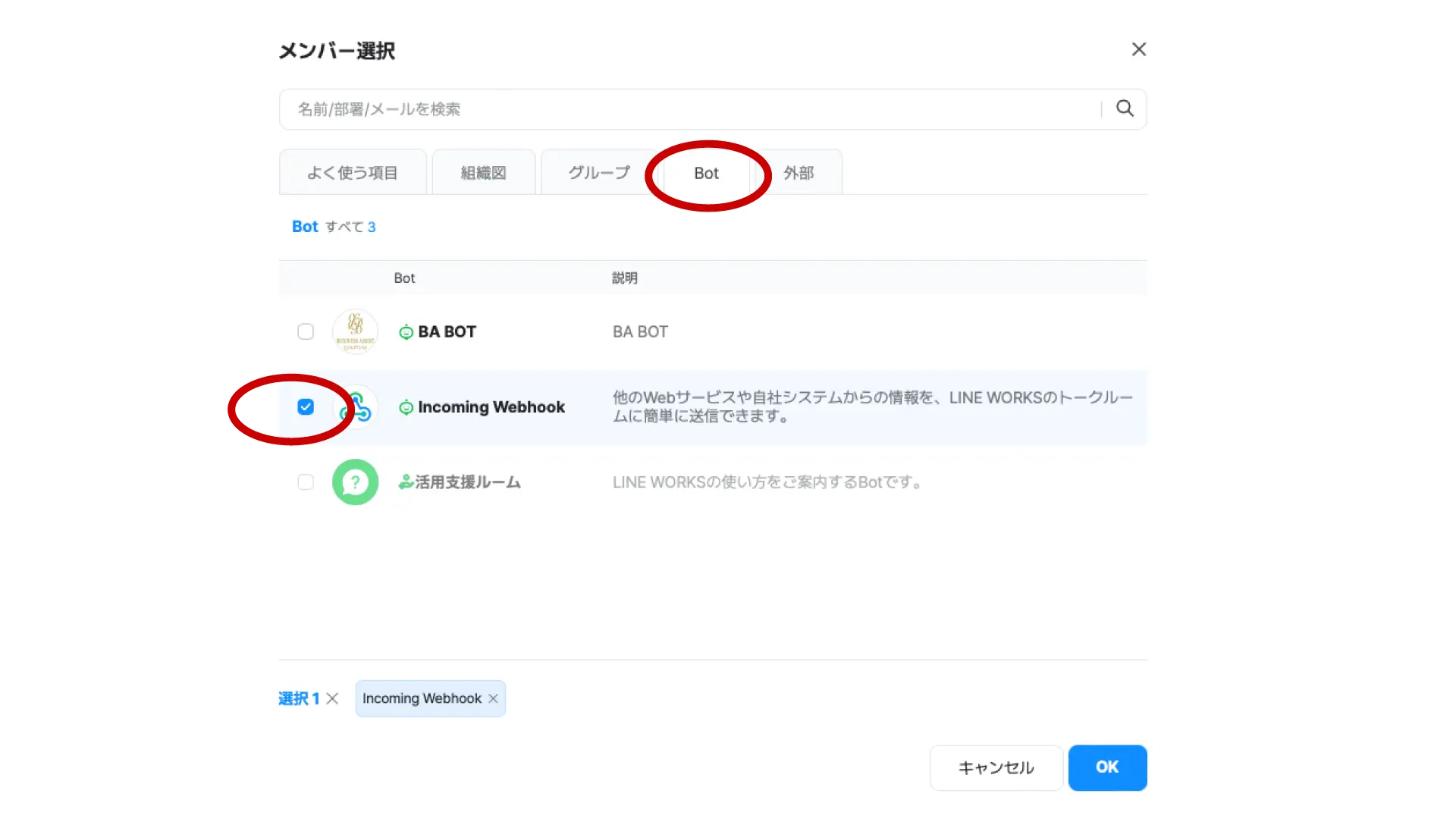Image resolution: width=1456 pixels, height=819 pixels.
Task: Click the BA BOT description cell
Action: pos(640,331)
